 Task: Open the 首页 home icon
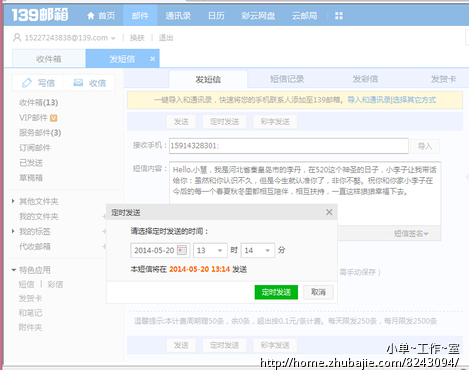(91, 16)
